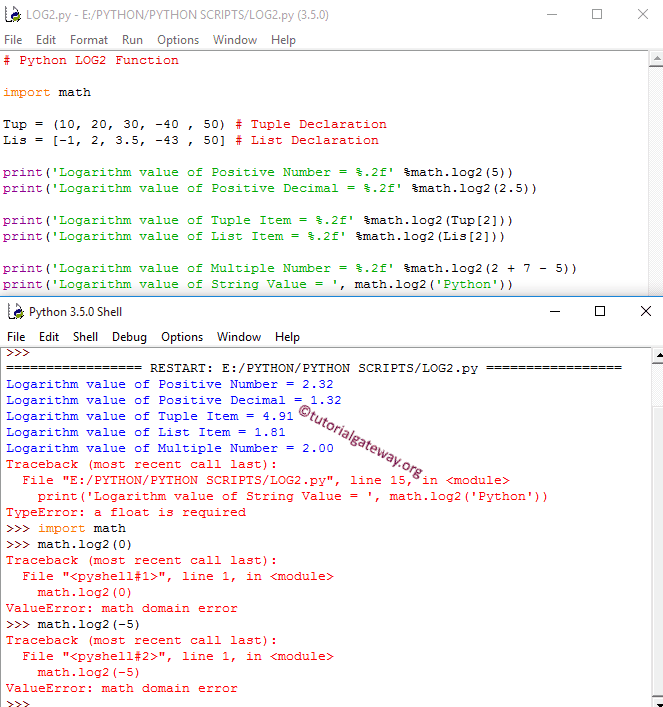Screen dimensions: 663x707
Task: Click the print line with math.log2(Tup[2])
Action: 258,220
